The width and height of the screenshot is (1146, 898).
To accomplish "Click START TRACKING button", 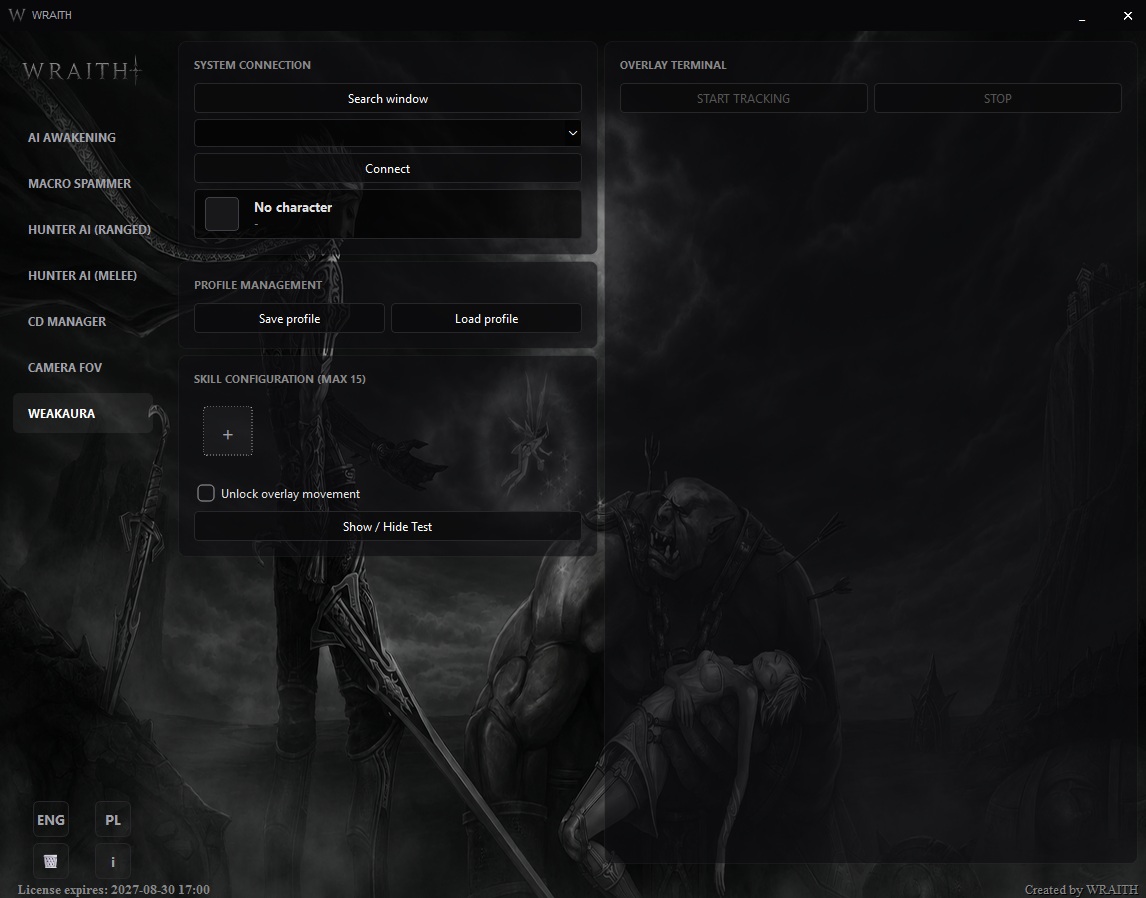I will pos(743,99).
